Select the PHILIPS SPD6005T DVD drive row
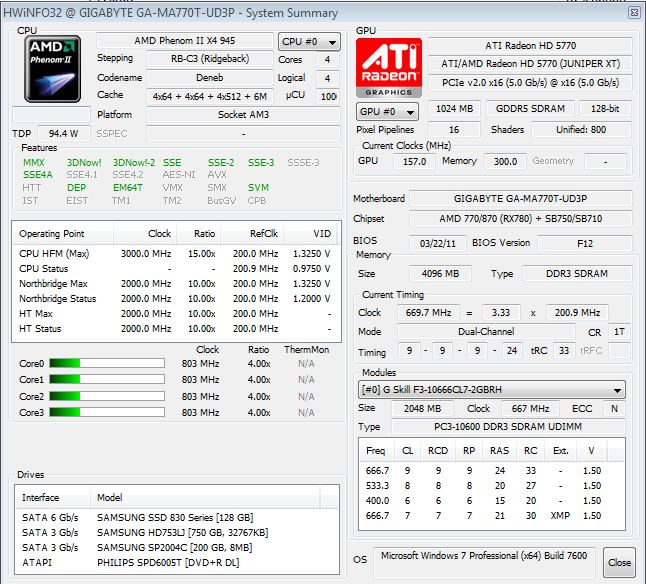This screenshot has width=646, height=584. coord(176,563)
